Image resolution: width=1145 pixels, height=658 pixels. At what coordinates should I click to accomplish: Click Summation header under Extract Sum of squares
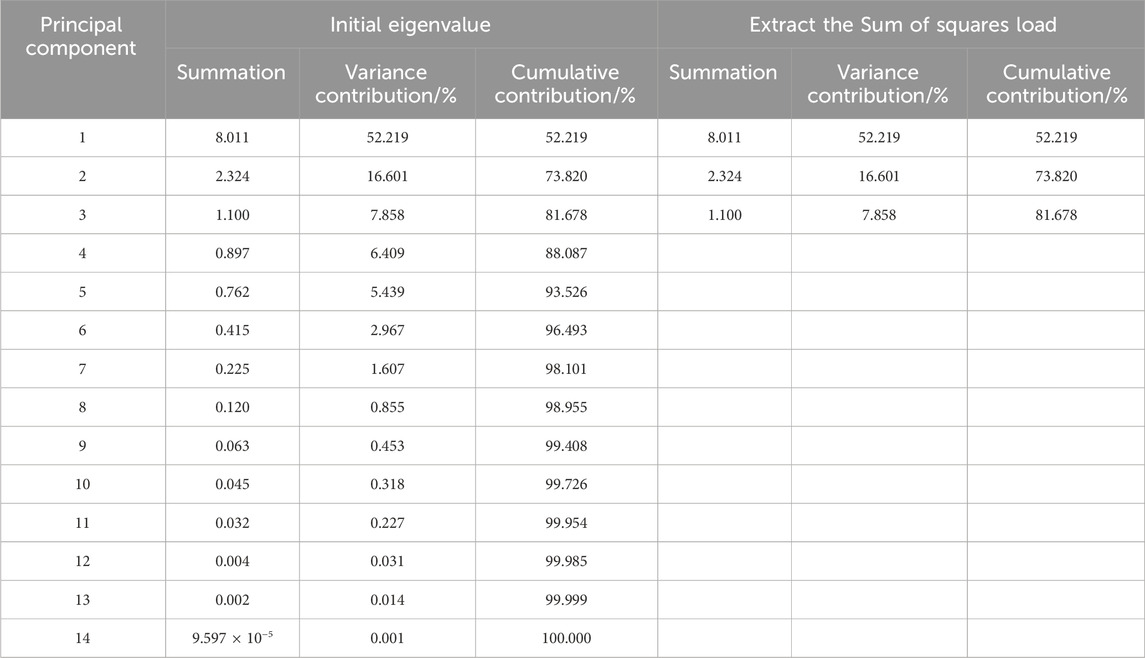[x=723, y=72]
